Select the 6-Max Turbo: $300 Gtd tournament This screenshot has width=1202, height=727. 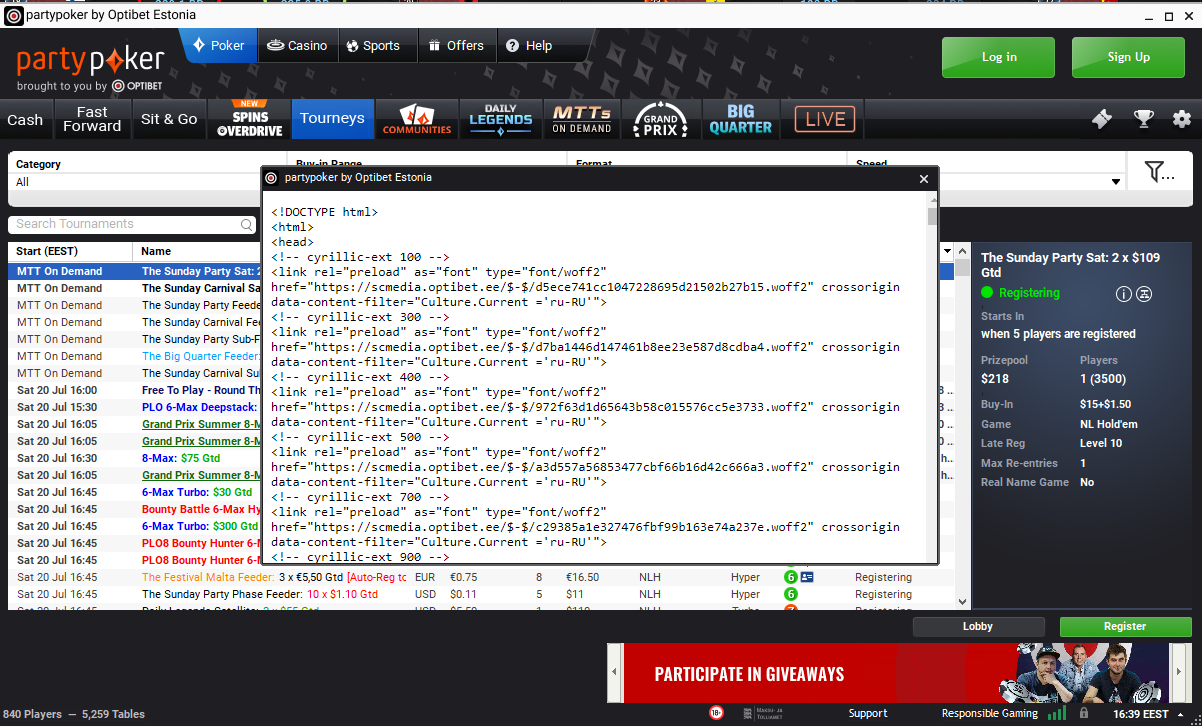[x=136, y=526]
